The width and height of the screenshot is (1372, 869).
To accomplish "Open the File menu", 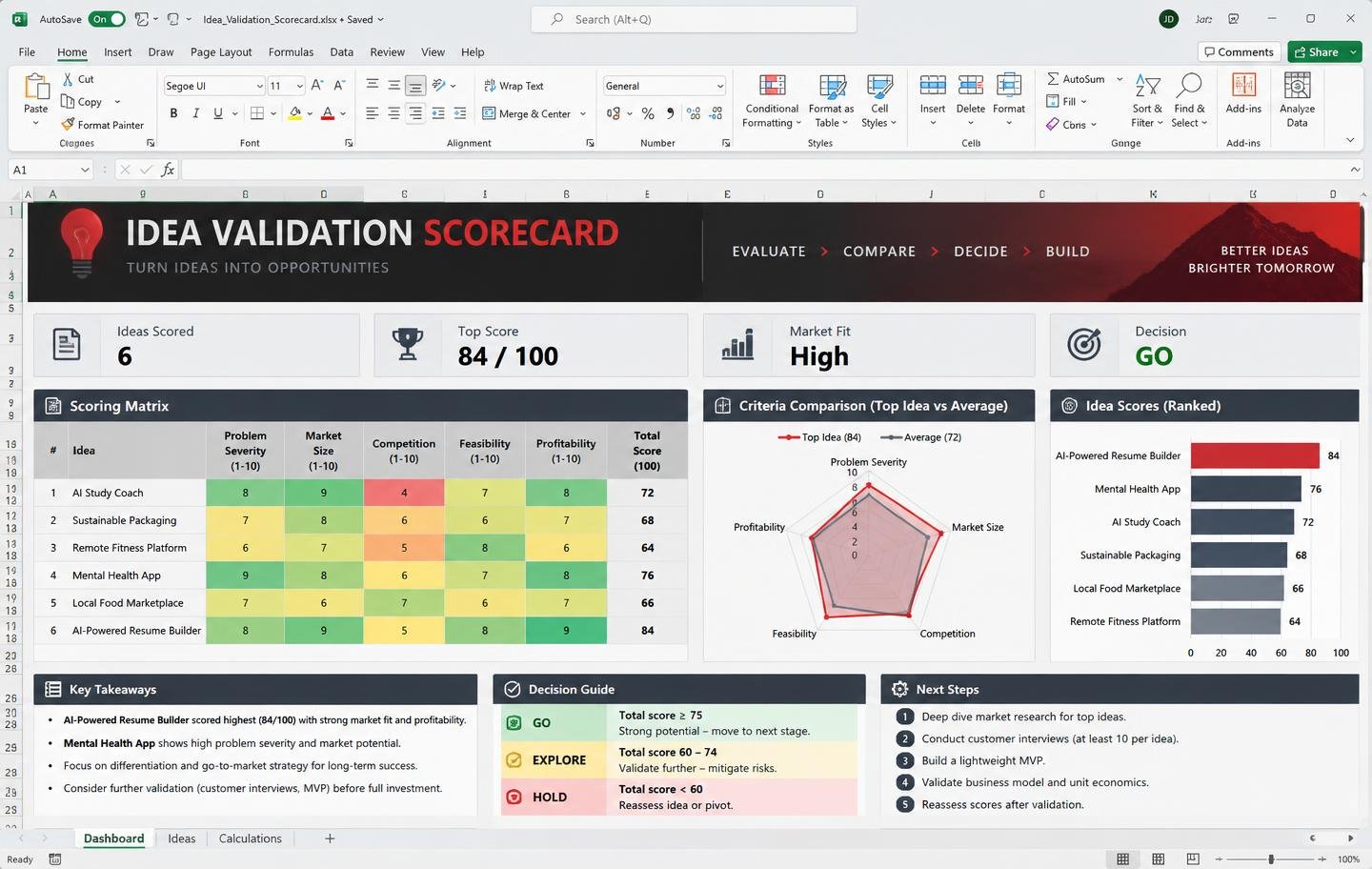I will pos(27,52).
